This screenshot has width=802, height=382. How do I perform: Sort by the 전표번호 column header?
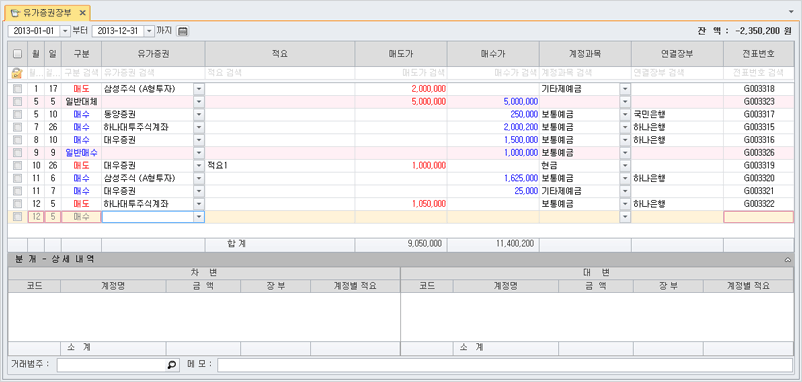[x=759, y=54]
